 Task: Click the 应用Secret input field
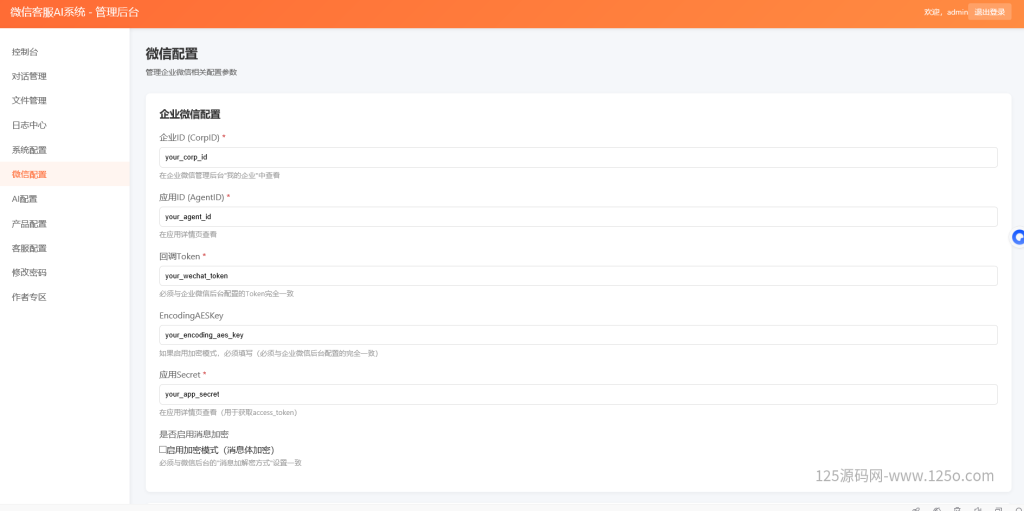click(x=578, y=394)
